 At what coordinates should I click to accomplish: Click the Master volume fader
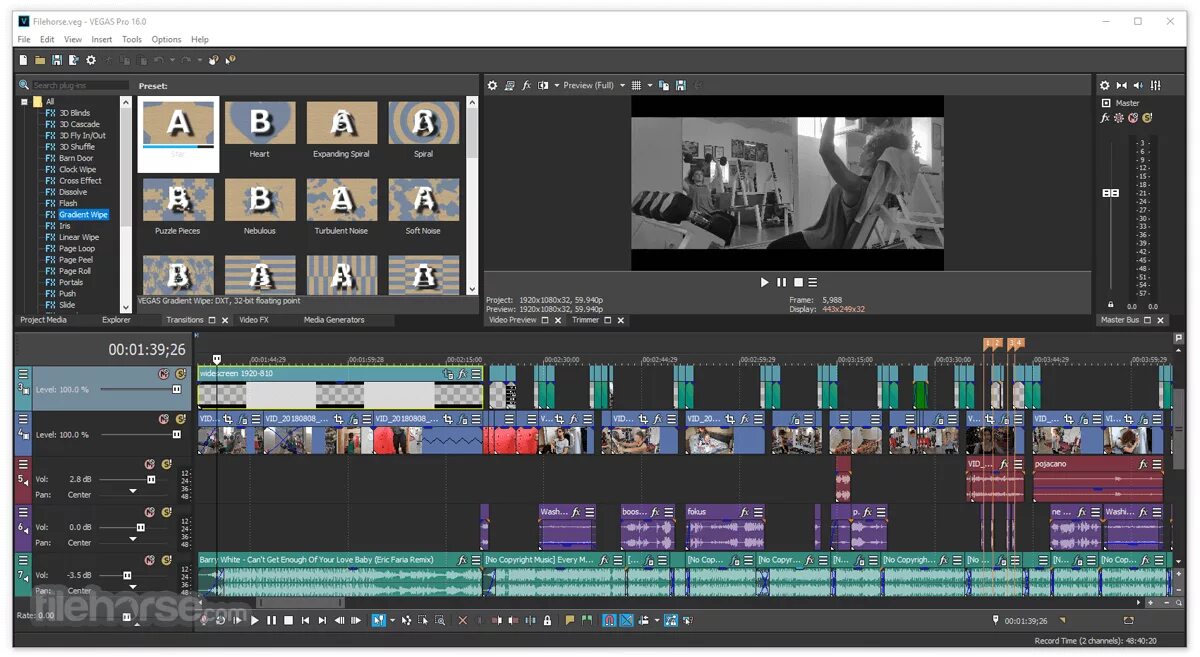click(1110, 190)
